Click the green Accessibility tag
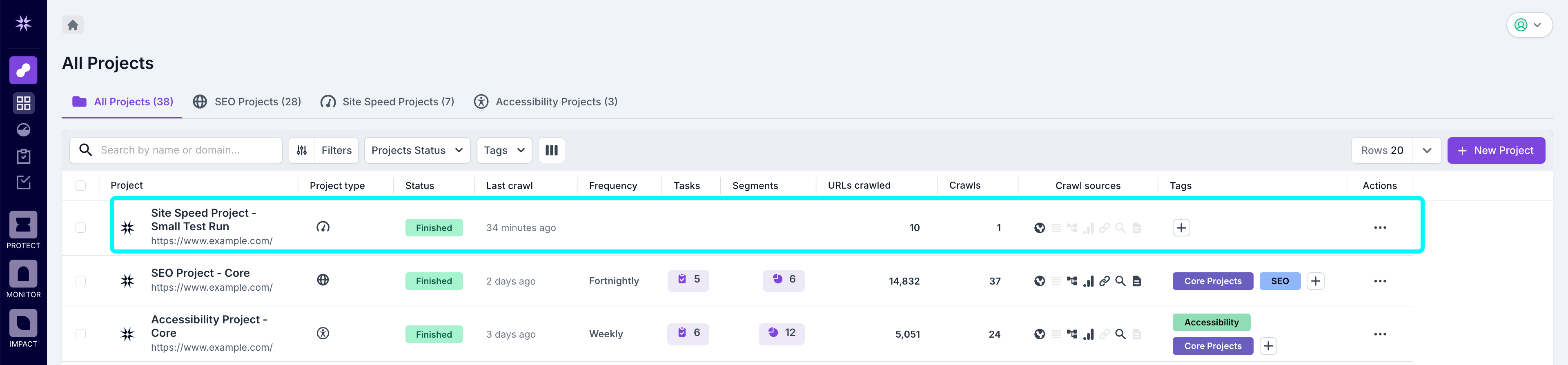This screenshot has height=365, width=1568. 1211,323
